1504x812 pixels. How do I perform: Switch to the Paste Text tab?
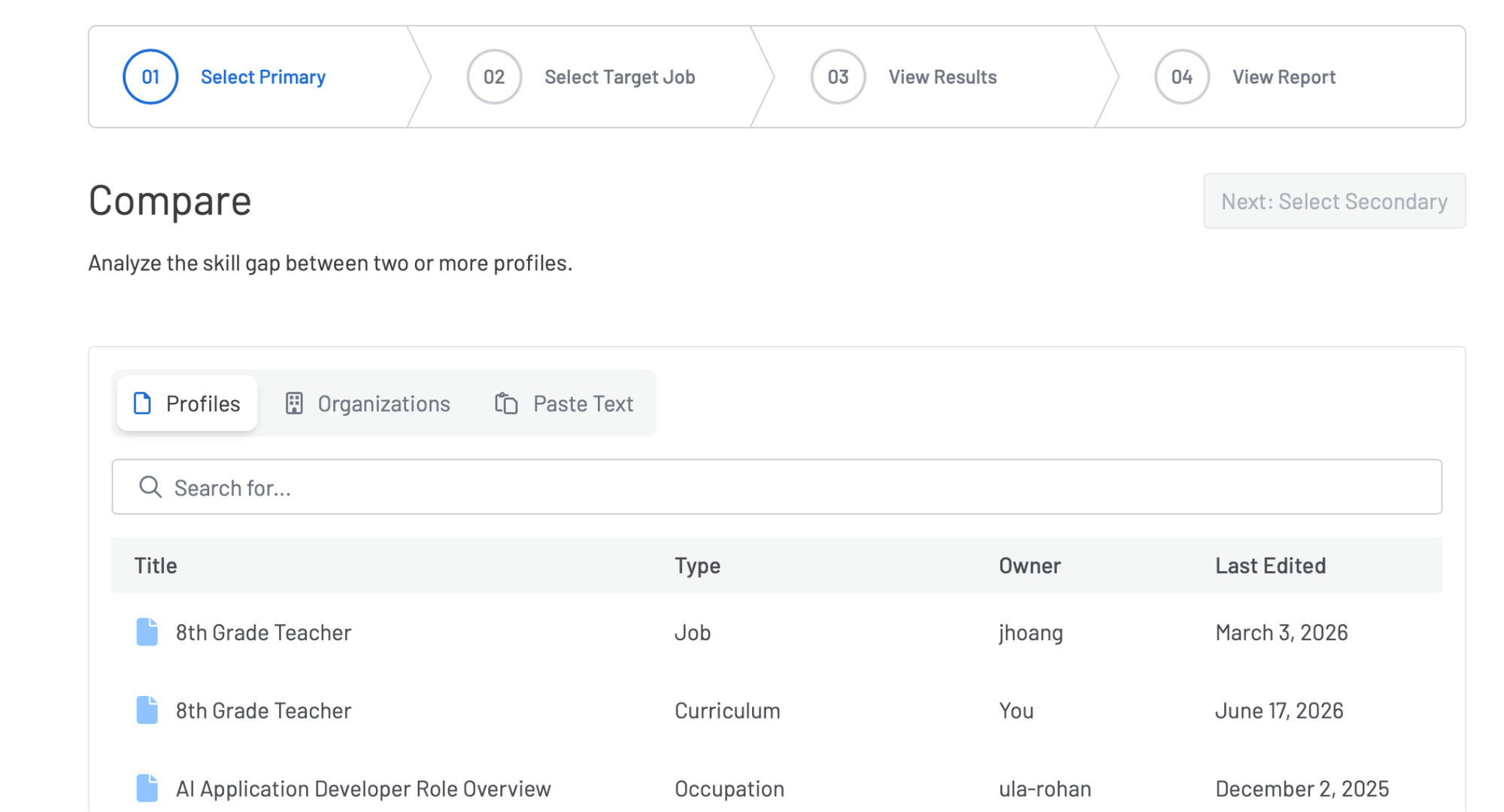coord(564,404)
